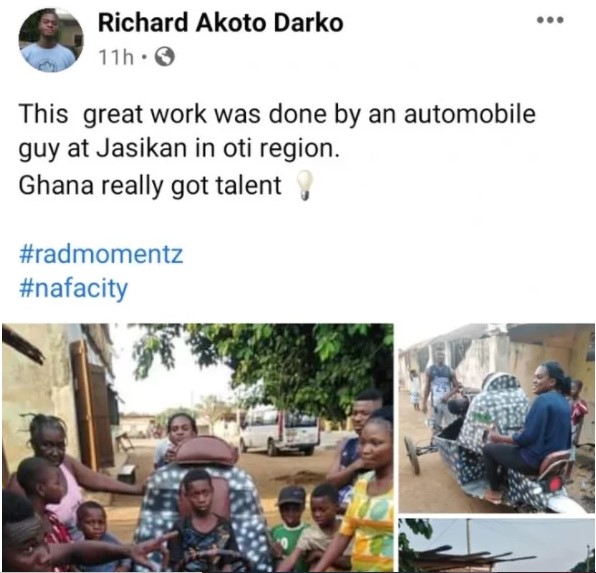The width and height of the screenshot is (596, 573).
Task: Click the white van in main photo
Action: (x=279, y=431)
